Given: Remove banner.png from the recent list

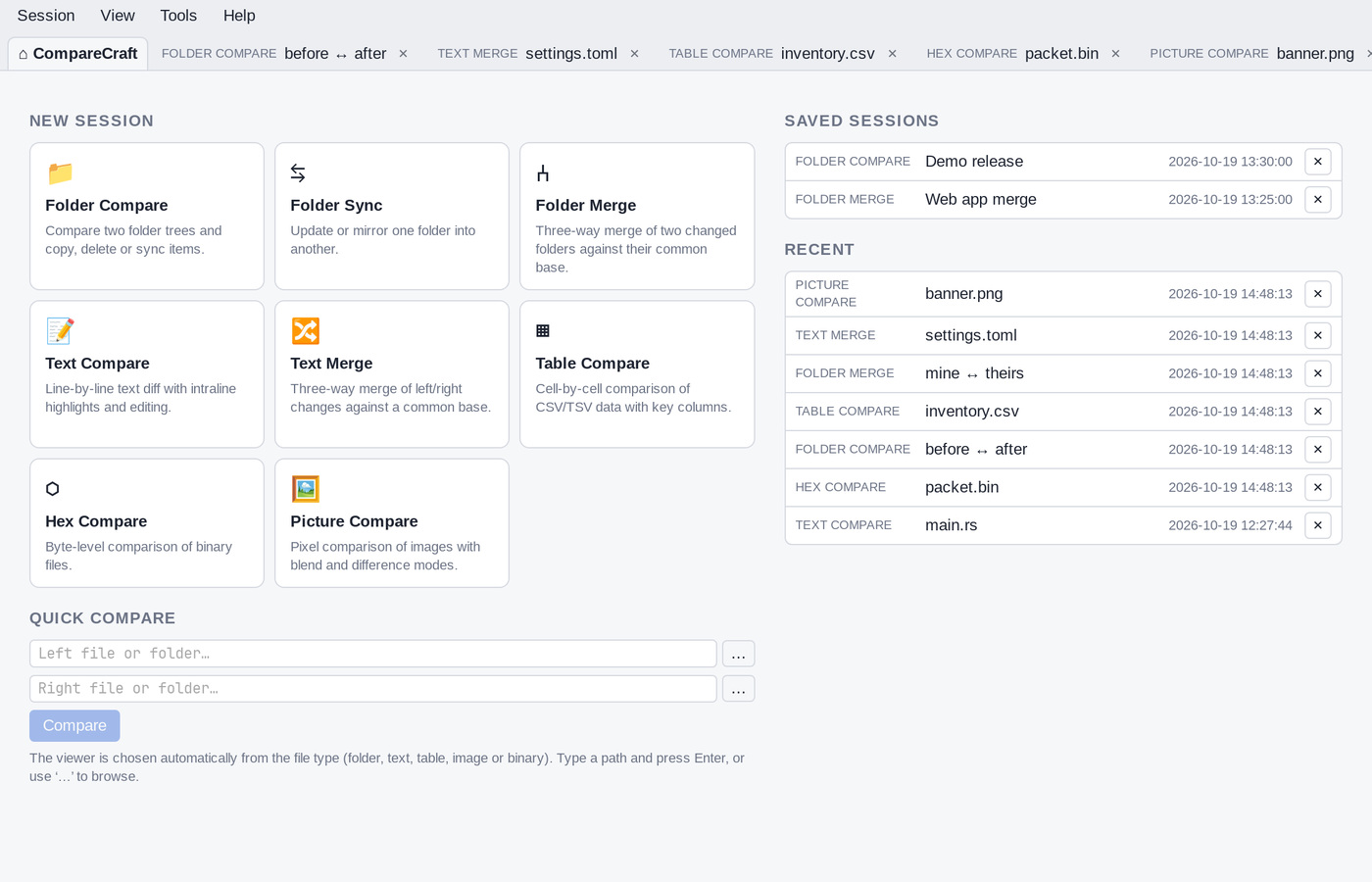Looking at the screenshot, I should [1318, 294].
